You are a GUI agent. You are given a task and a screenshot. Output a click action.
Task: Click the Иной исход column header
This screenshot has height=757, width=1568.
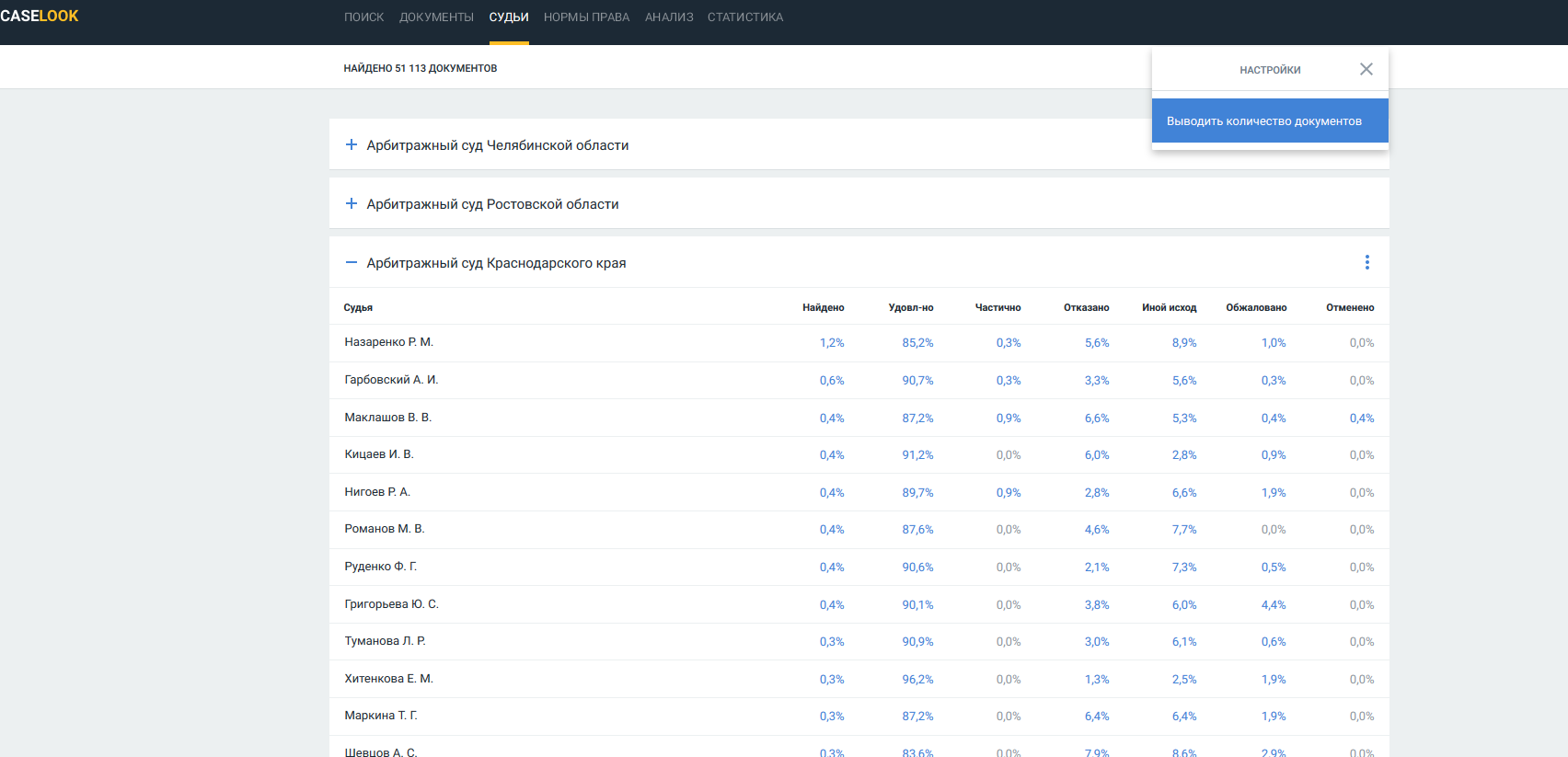(1169, 307)
